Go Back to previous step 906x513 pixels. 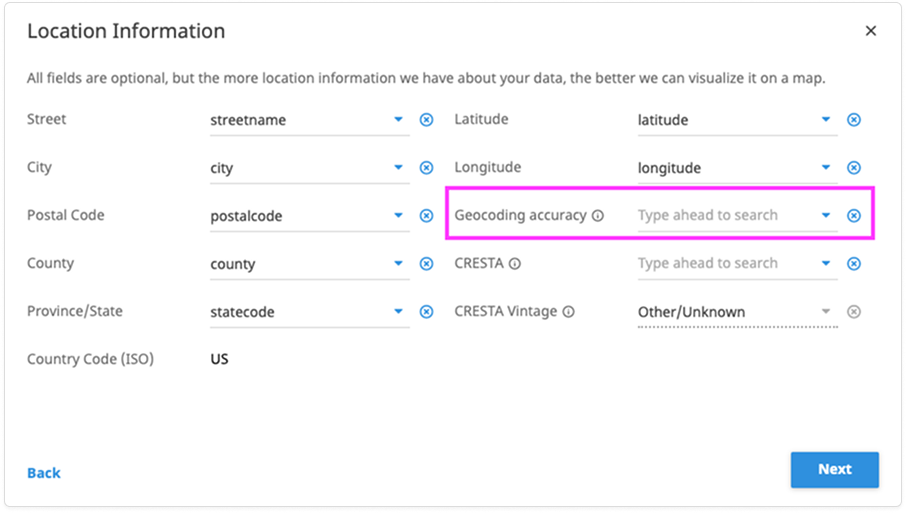pos(44,473)
